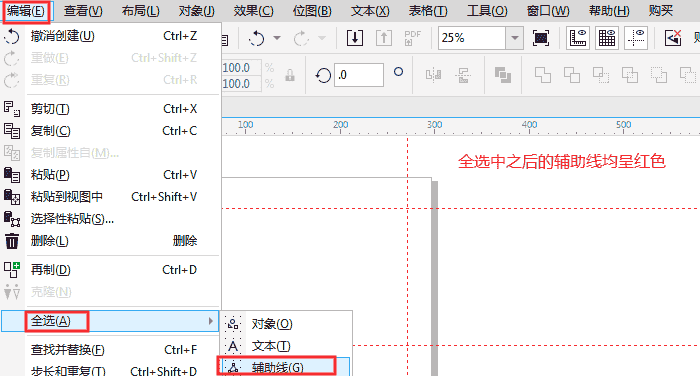Choose 撤消创建(U) from Edit menu

point(111,36)
